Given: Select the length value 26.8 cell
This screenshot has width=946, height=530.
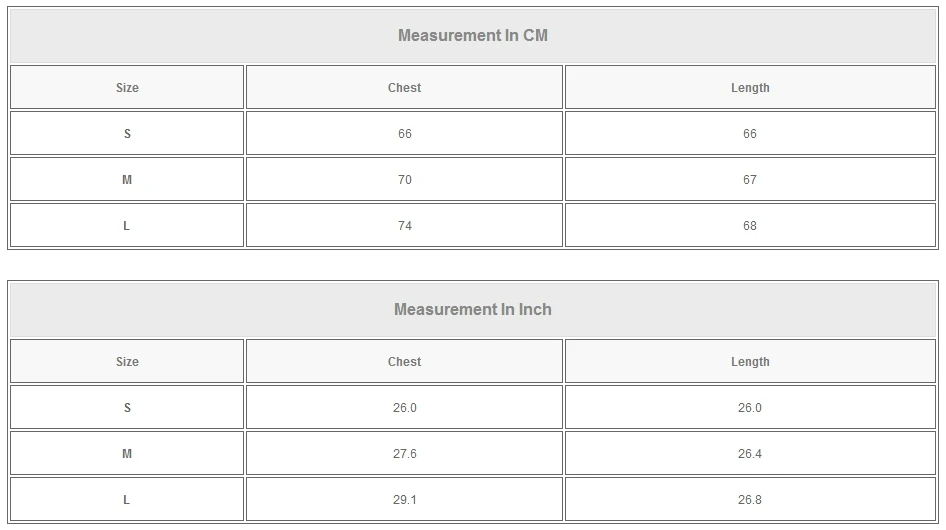Looking at the screenshot, I should [x=750, y=500].
